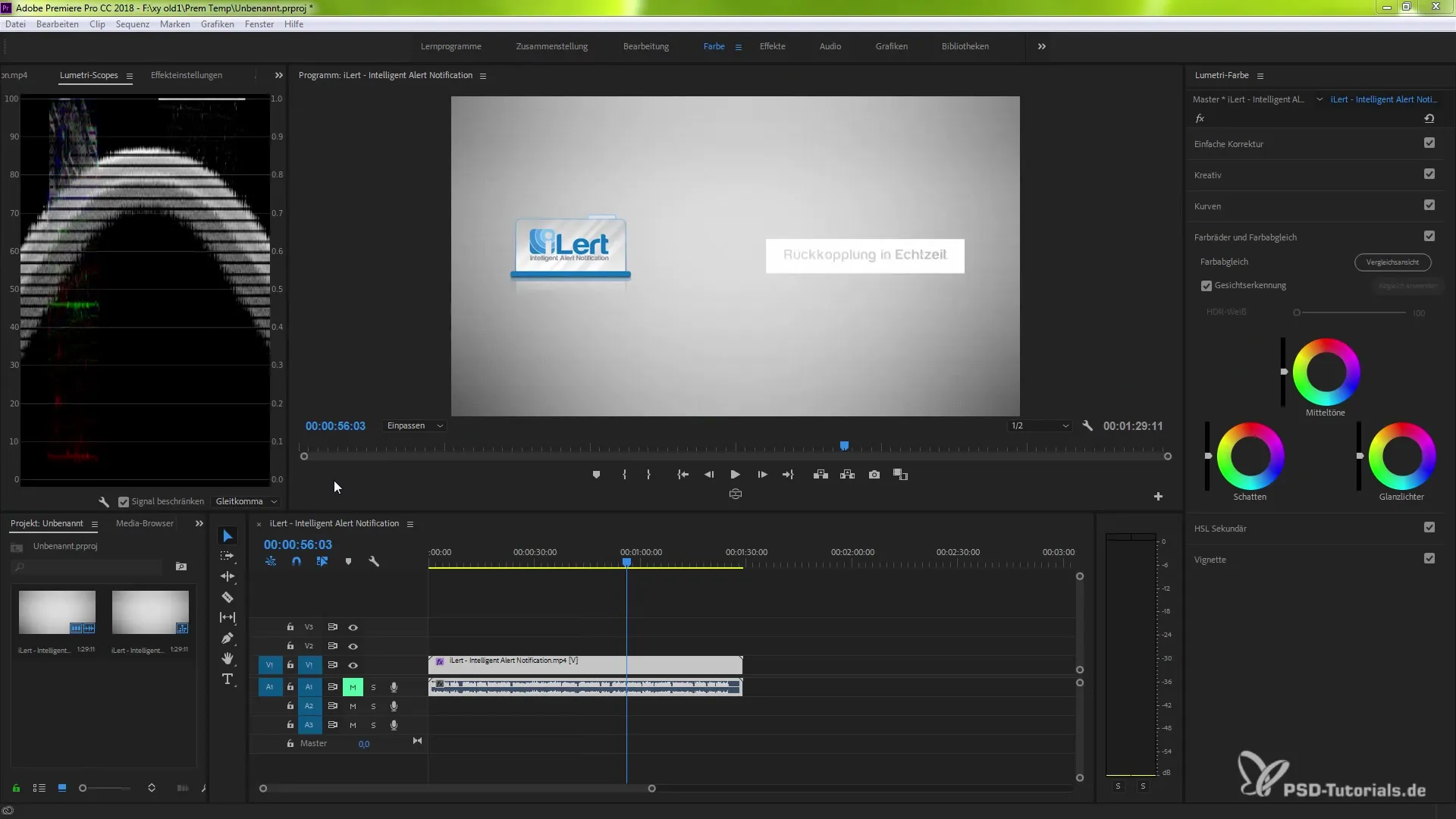The width and height of the screenshot is (1456, 819).
Task: Go to In point
Action: click(682, 475)
